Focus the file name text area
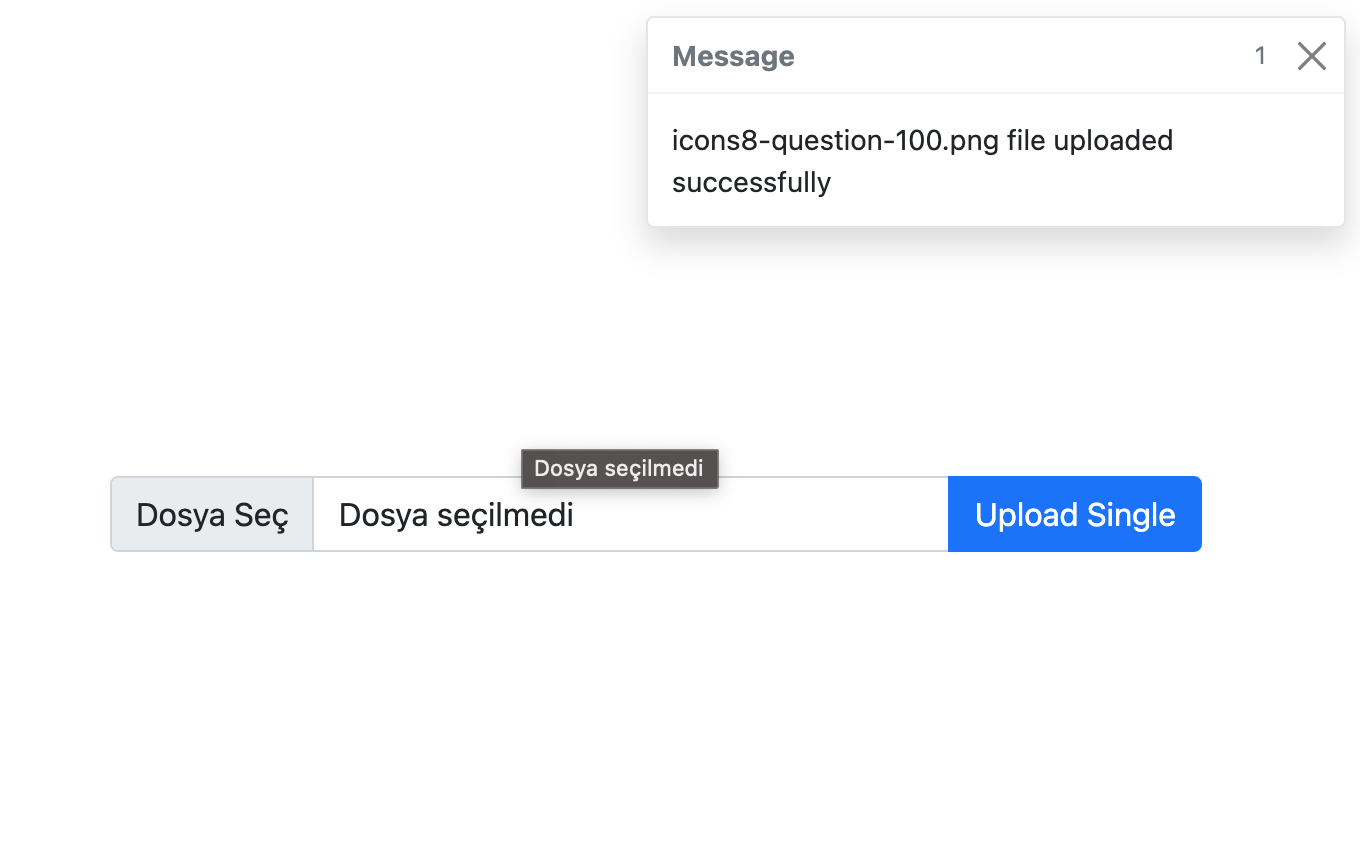Screen dimensions: 1360x856 (x=630, y=514)
